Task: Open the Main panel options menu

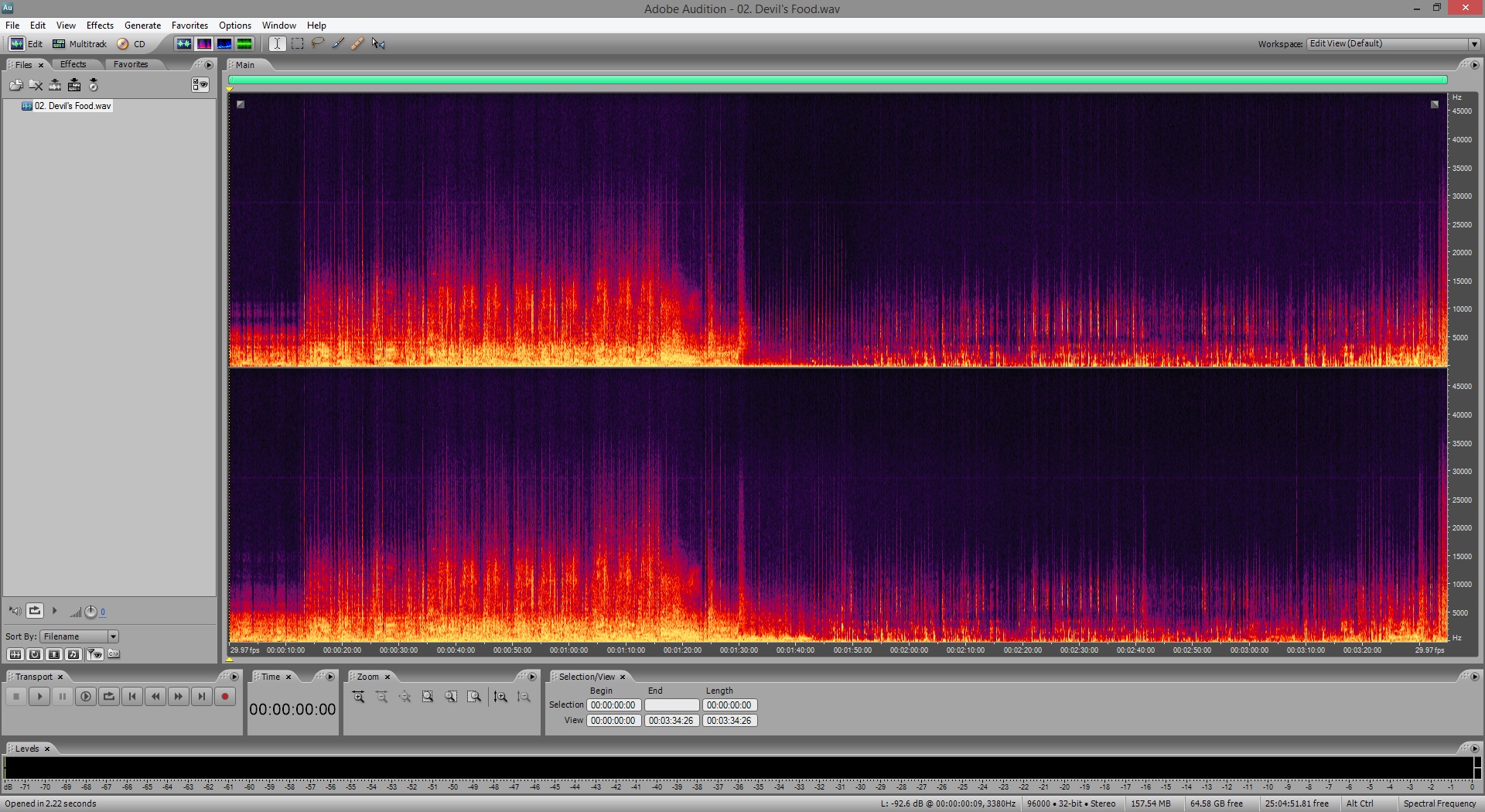Action: click(1473, 65)
